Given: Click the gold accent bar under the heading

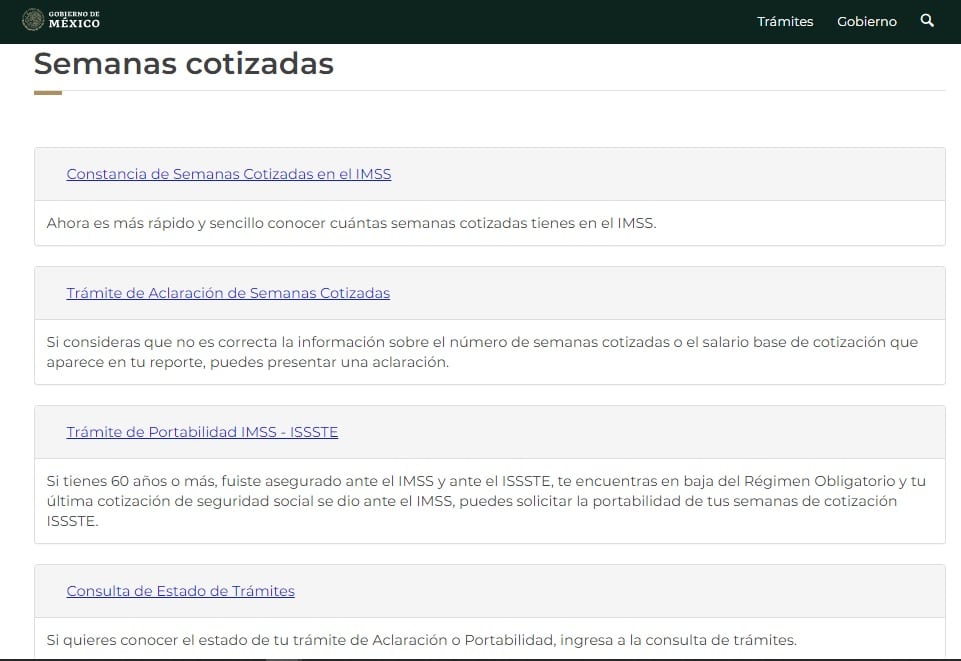Looking at the screenshot, I should (x=48, y=93).
